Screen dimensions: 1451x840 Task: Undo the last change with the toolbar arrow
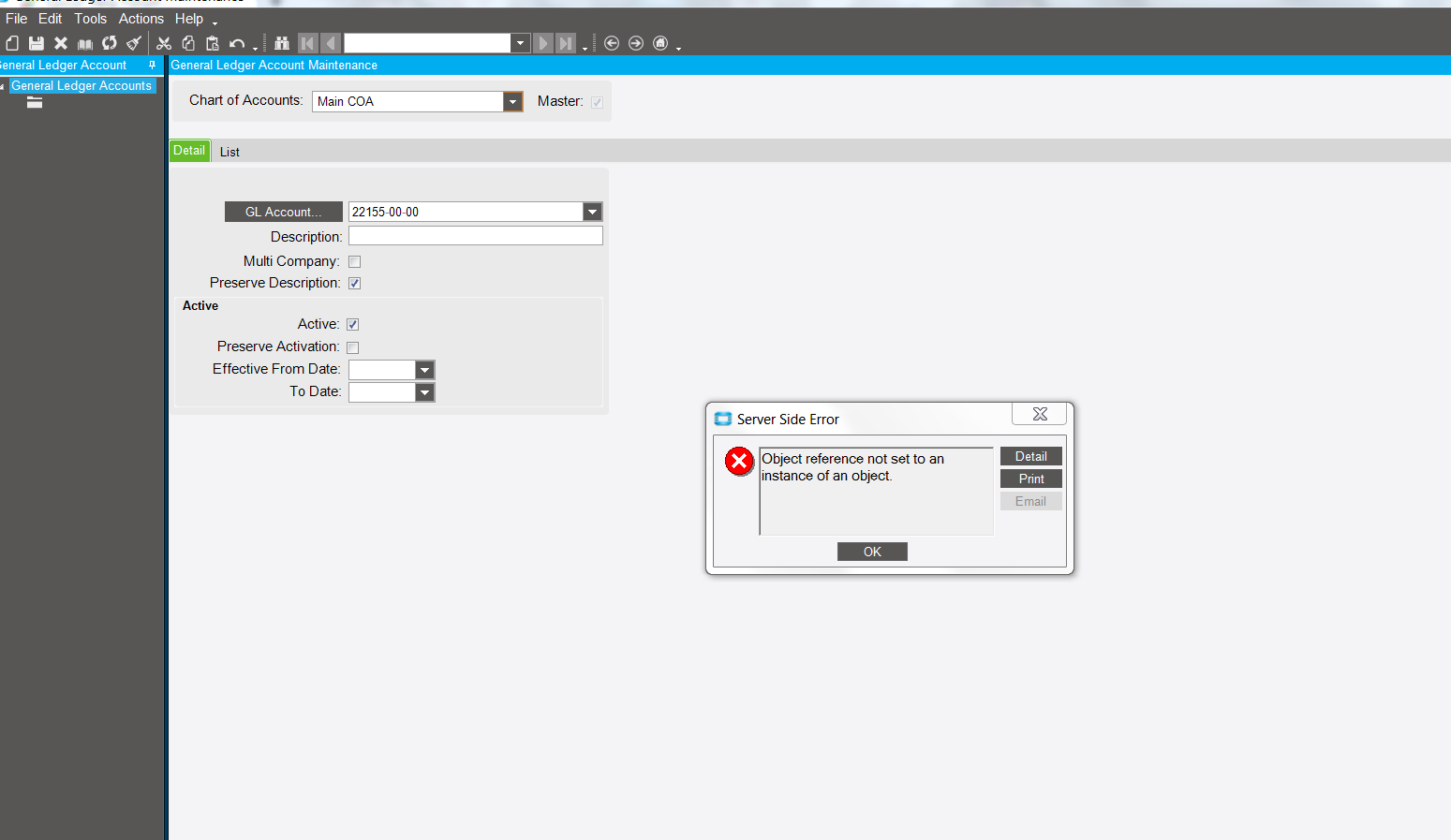(x=237, y=43)
